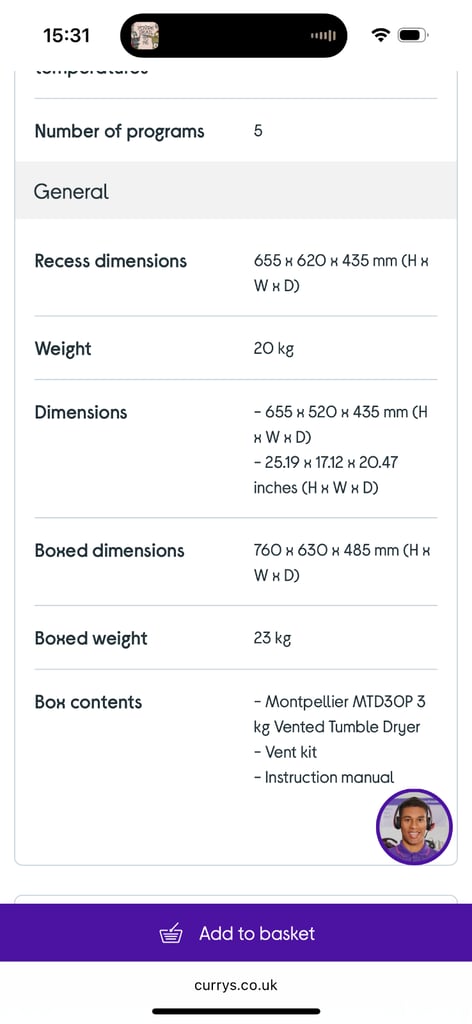Tap the currys.co.uk address bar
The height and width of the screenshot is (1024, 472).
[x=236, y=985]
